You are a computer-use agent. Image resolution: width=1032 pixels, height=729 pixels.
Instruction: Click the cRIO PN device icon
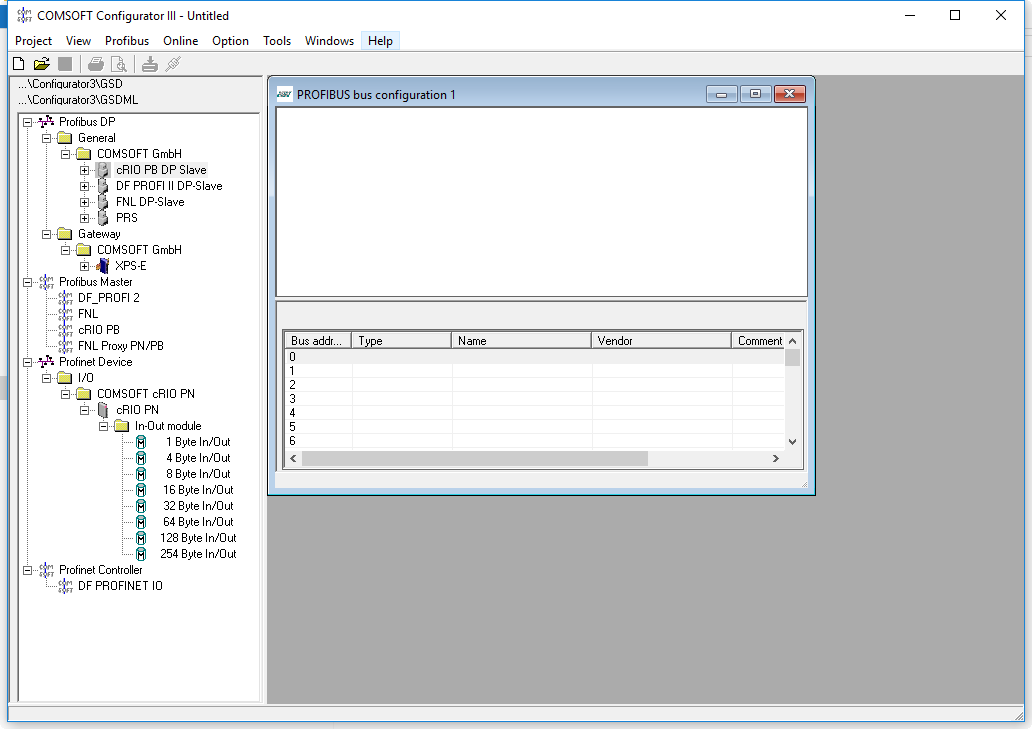103,410
